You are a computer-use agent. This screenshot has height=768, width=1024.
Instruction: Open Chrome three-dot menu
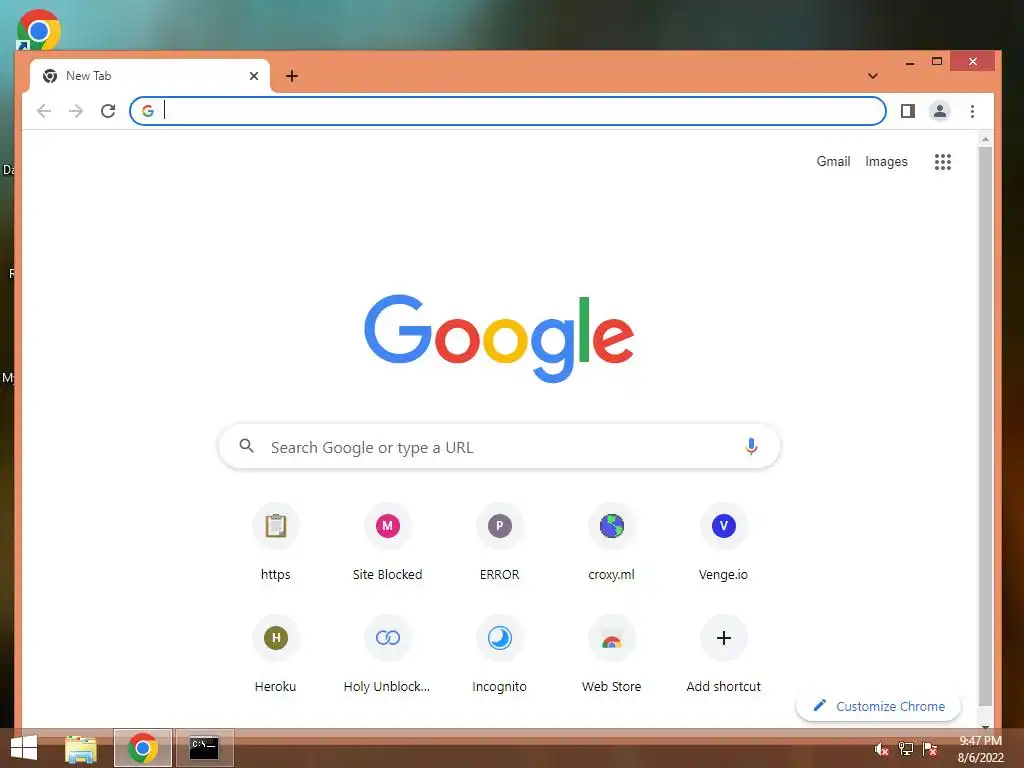(x=972, y=111)
